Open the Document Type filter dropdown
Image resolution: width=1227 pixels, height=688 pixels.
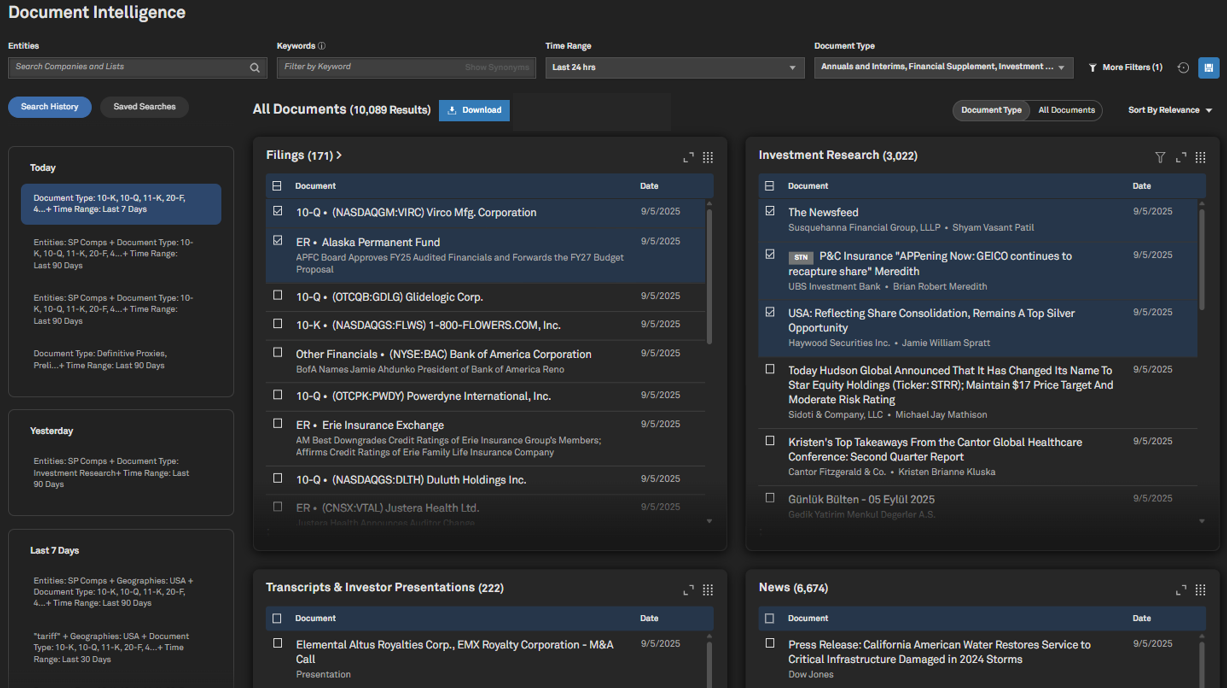coord(943,68)
